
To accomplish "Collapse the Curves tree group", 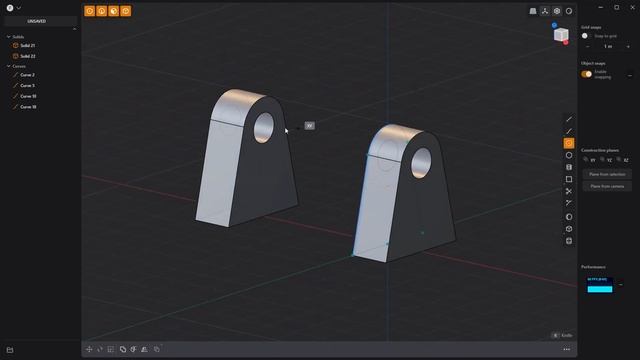I will point(9,66).
